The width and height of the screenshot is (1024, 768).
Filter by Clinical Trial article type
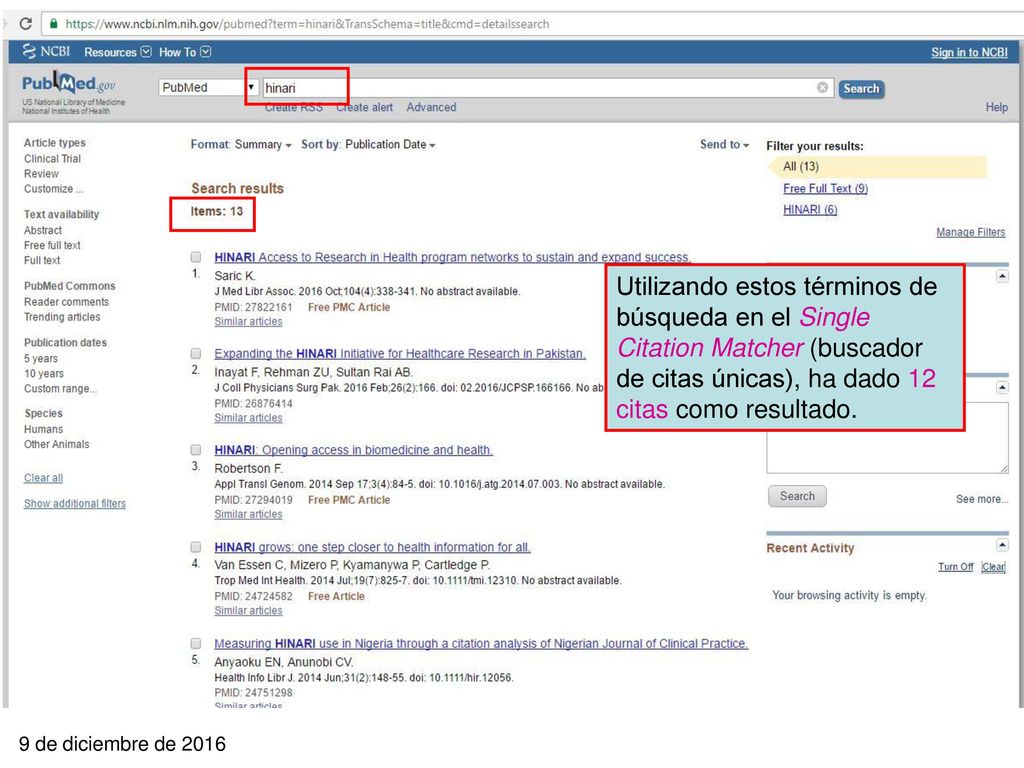[52, 159]
